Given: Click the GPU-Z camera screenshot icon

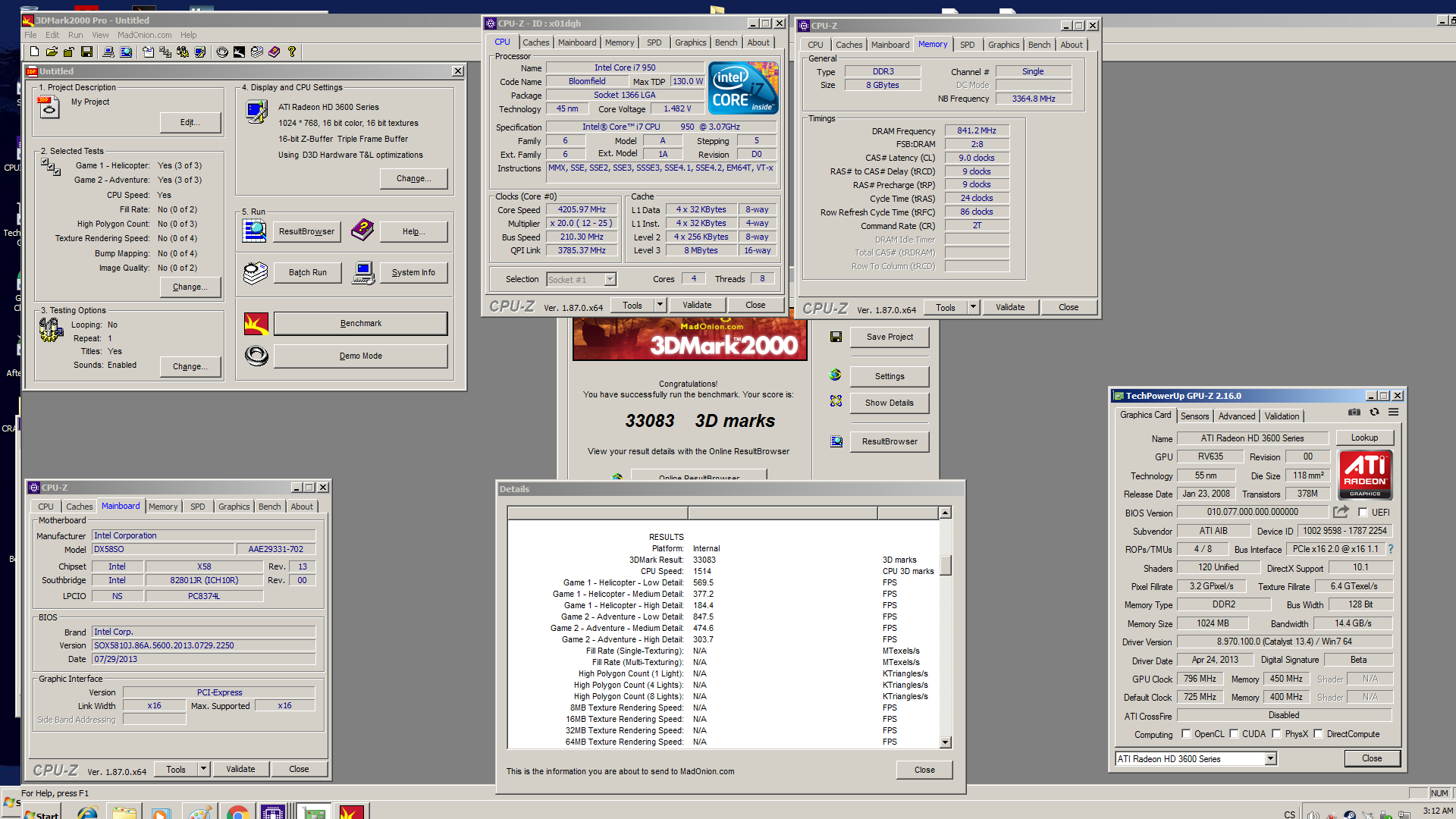Looking at the screenshot, I should (1354, 412).
